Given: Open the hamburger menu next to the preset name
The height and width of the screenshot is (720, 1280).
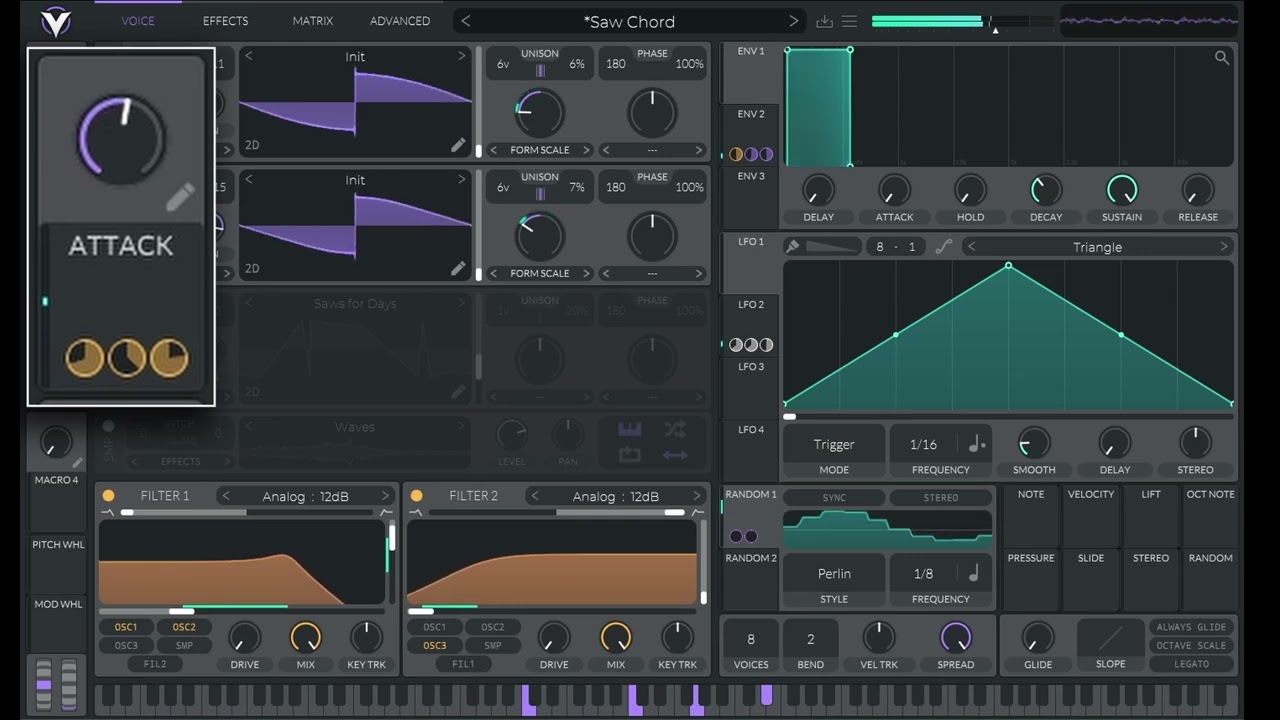Looking at the screenshot, I should pos(849,21).
